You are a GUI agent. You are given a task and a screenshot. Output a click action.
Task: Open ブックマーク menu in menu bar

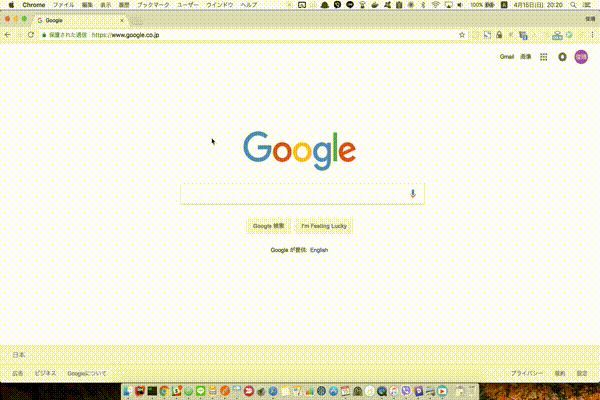[x=153, y=5]
